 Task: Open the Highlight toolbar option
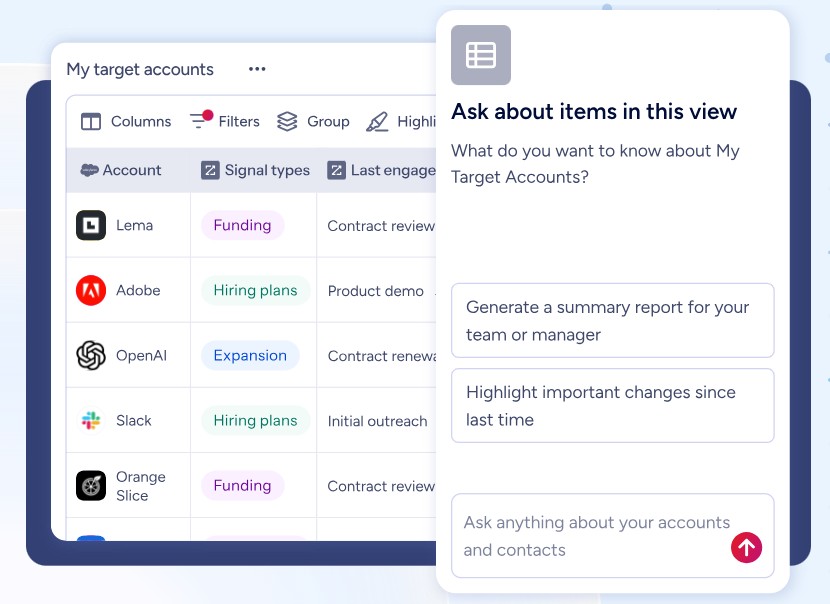click(x=401, y=122)
